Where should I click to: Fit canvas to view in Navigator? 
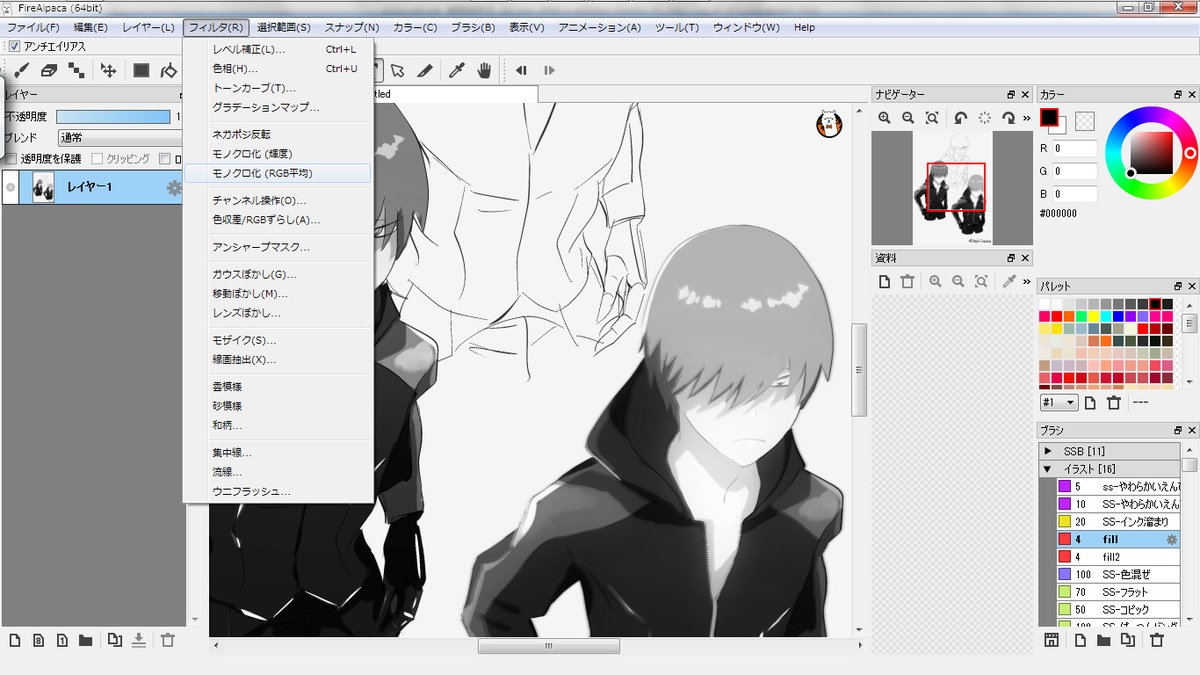(932, 117)
